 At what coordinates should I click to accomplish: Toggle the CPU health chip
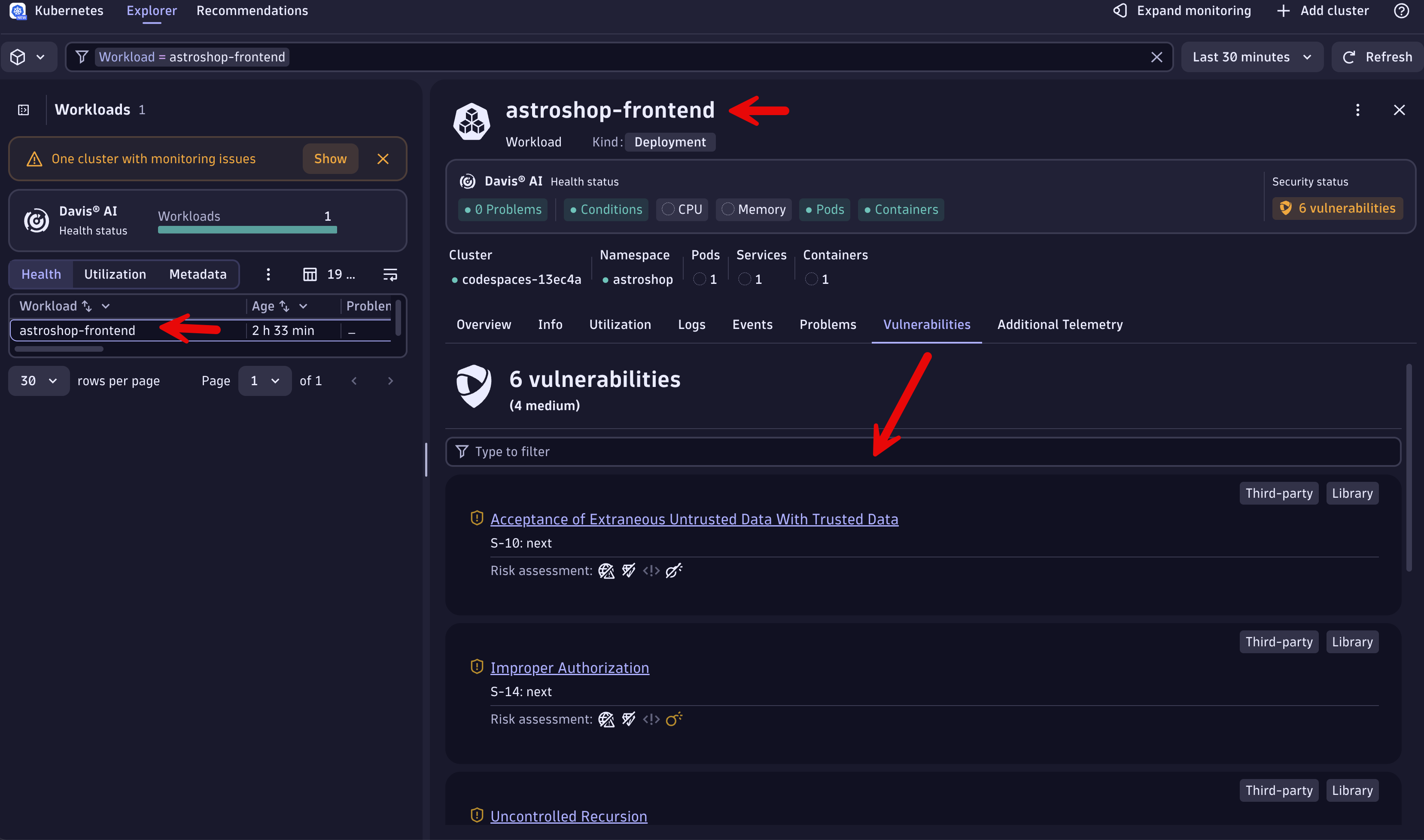point(682,210)
